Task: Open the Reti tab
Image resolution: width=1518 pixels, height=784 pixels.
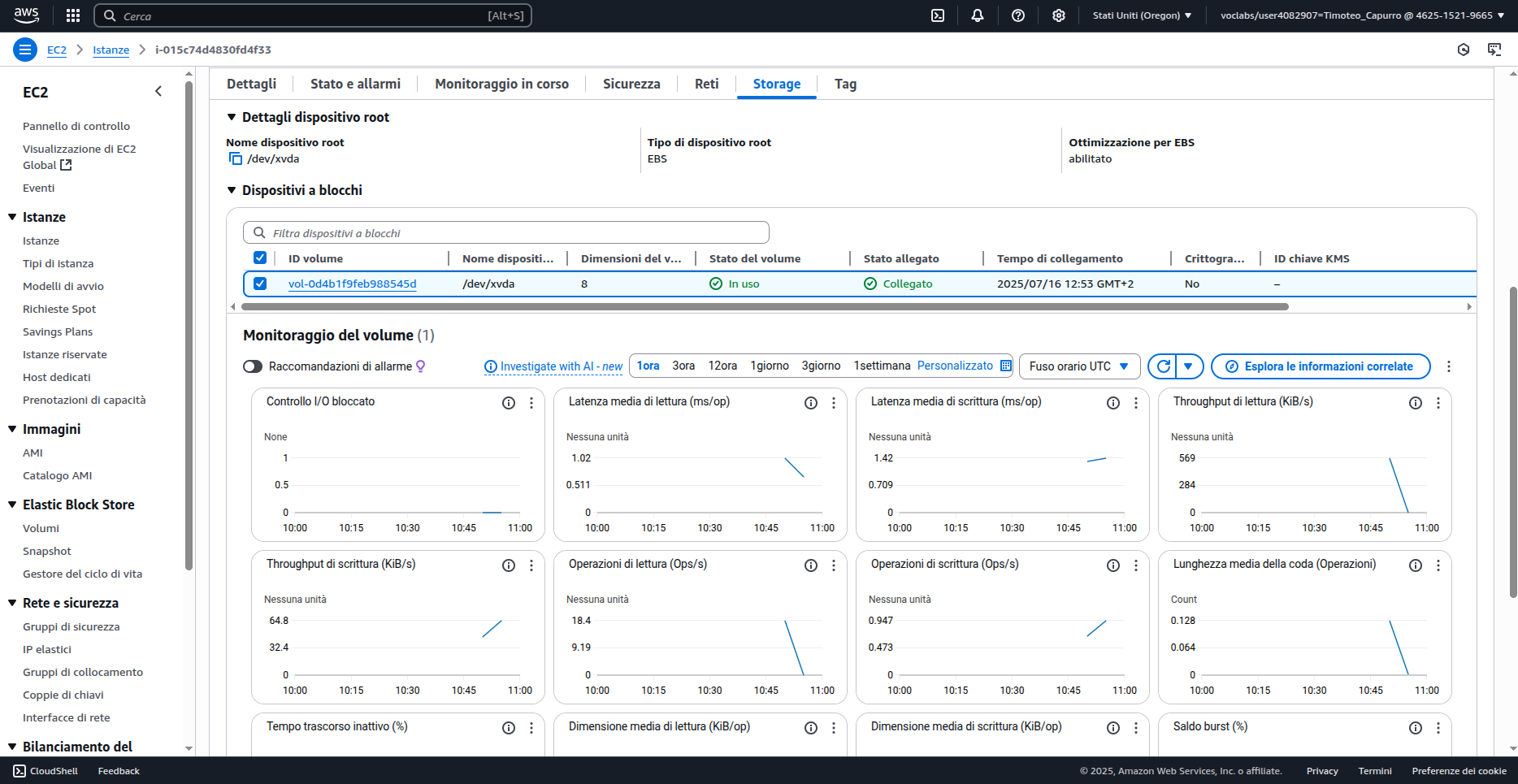Action: tap(706, 84)
